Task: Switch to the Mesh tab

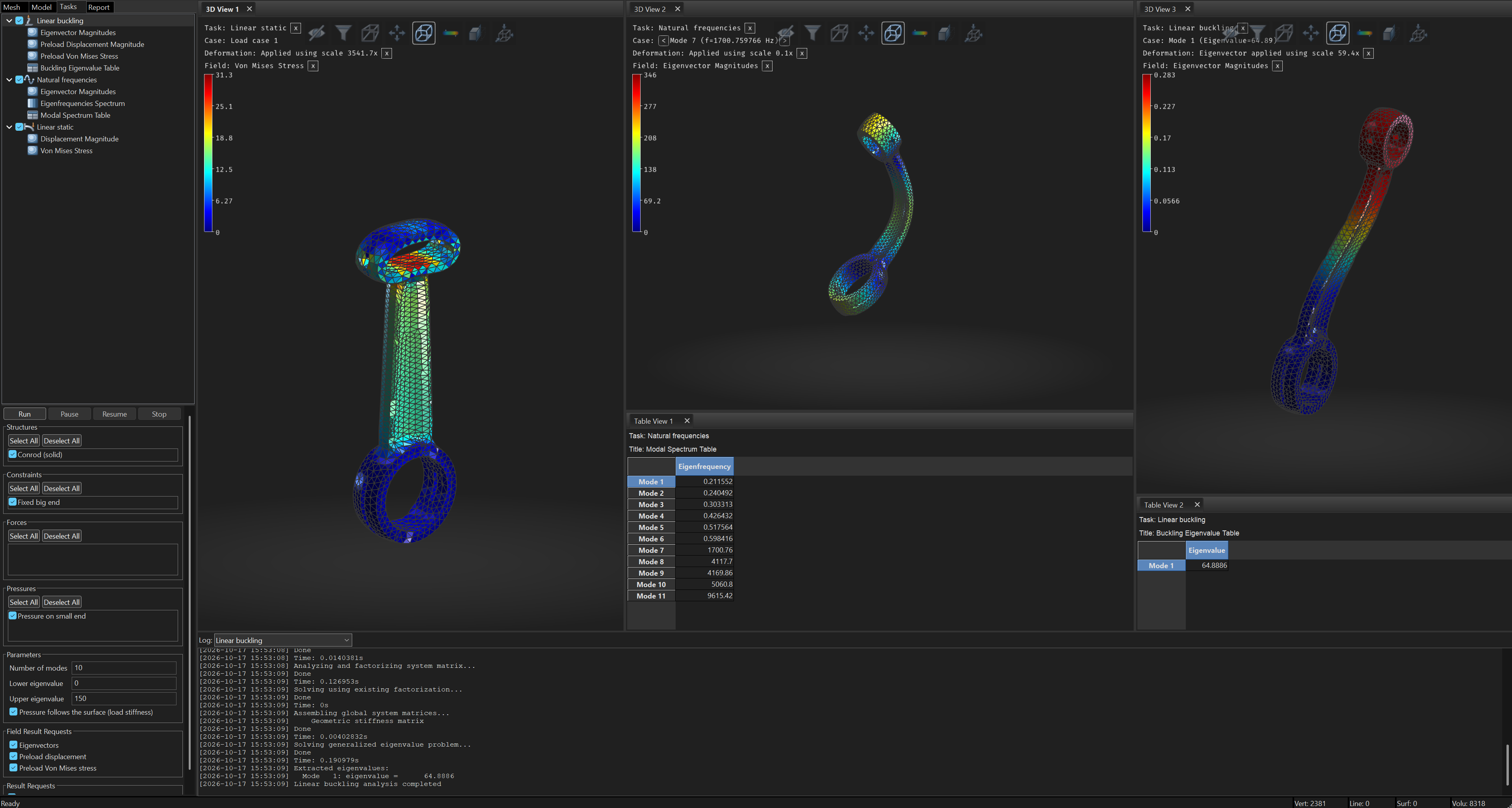Action: pyautogui.click(x=12, y=7)
